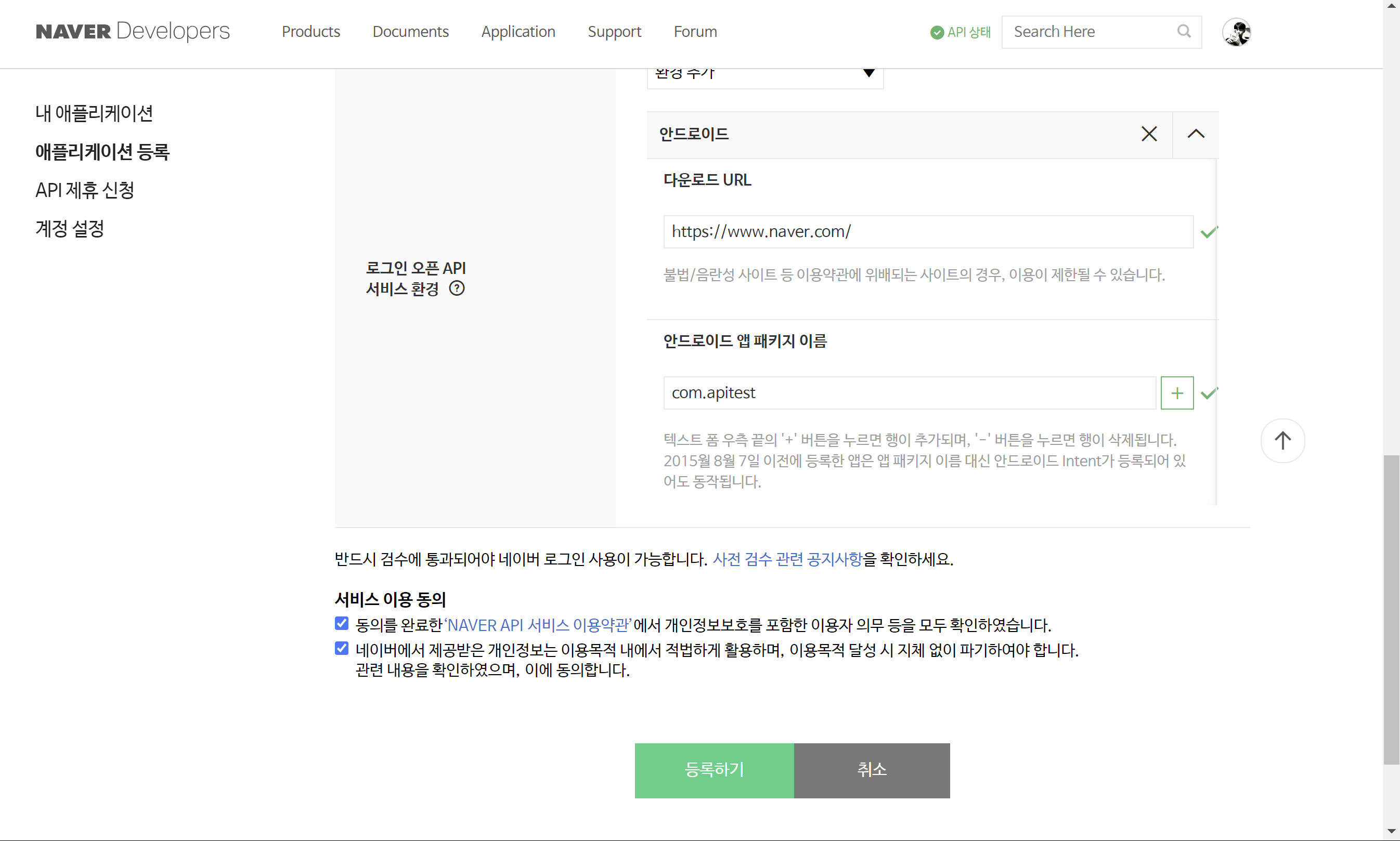Viewport: 1400px width, 841px height.
Task: Click the 서비스 이용 동의 heading
Action: tap(390, 600)
